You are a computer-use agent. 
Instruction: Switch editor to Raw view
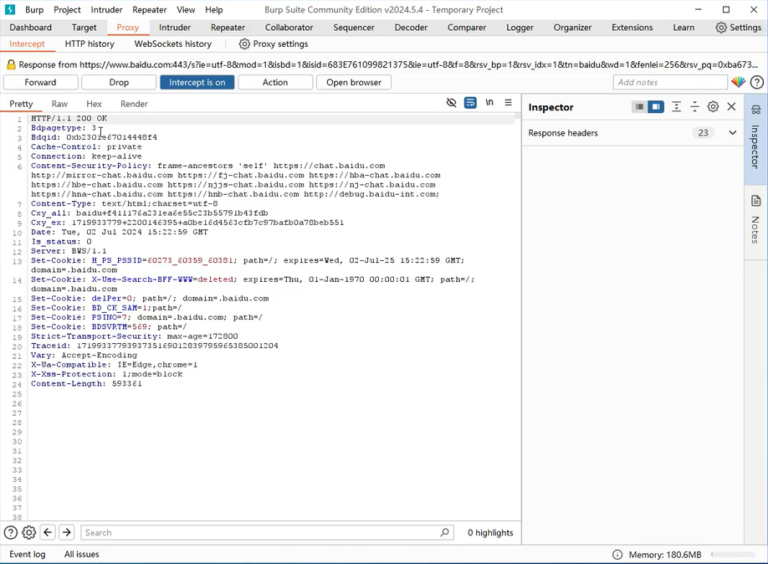(59, 104)
